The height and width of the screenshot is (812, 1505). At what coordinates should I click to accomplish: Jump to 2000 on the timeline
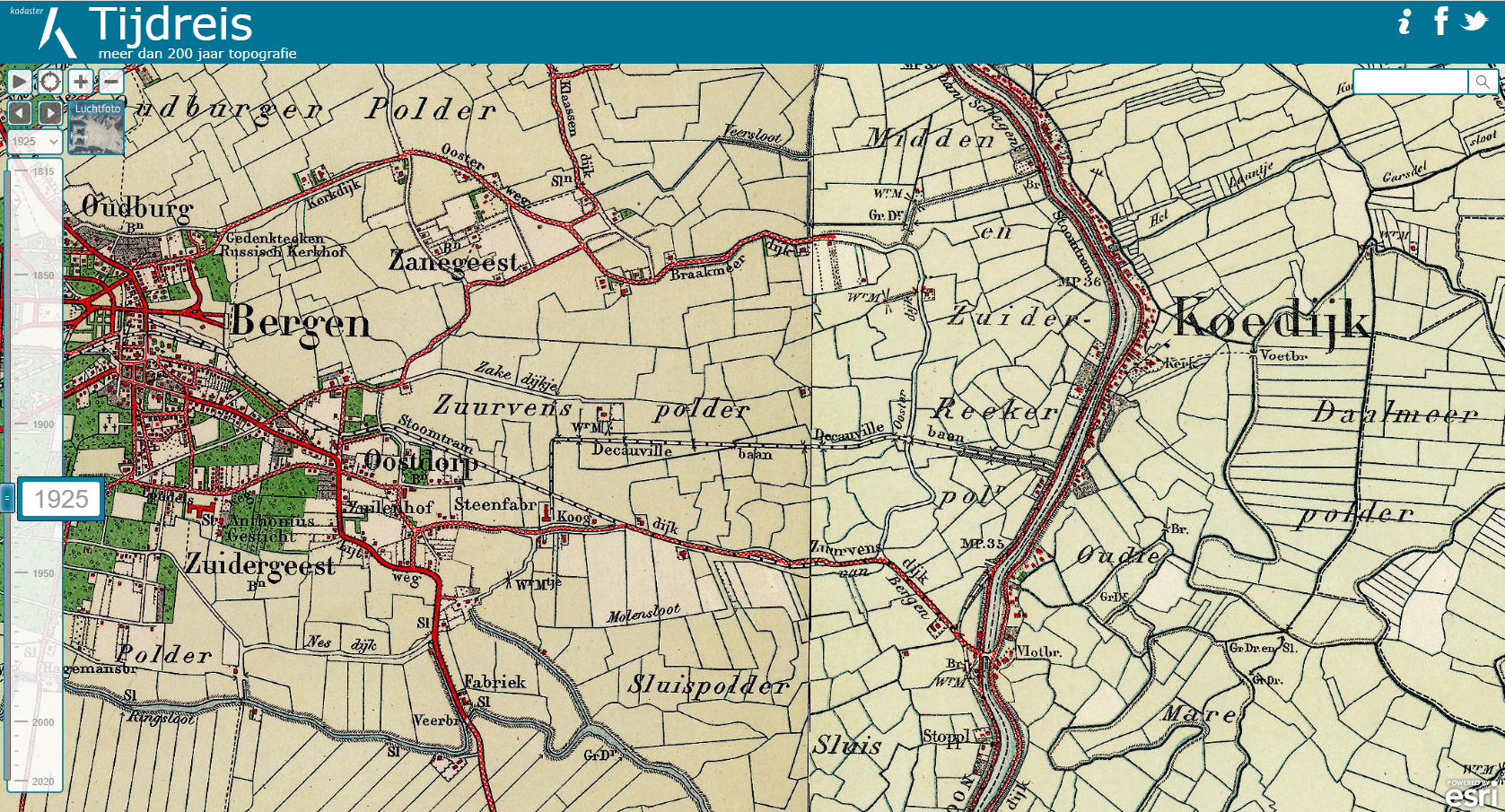point(42,722)
